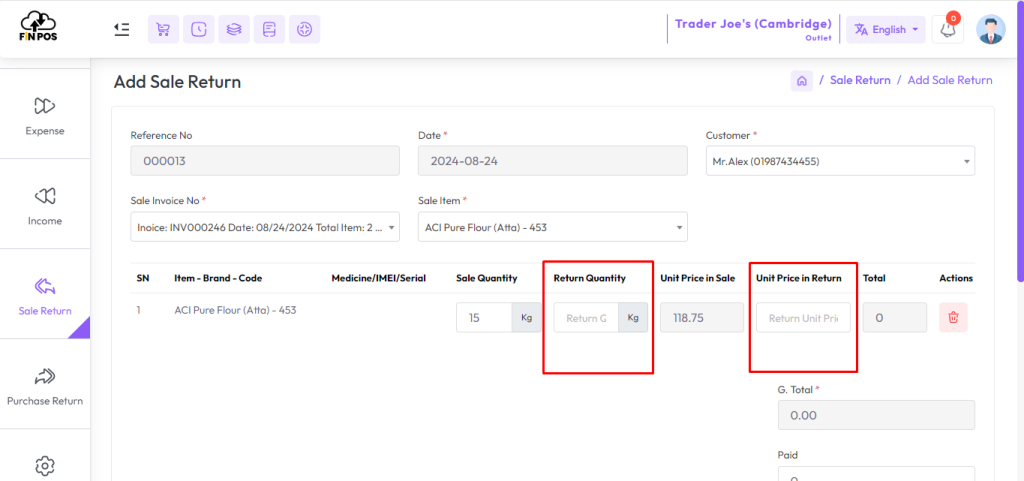The image size is (1024, 481).
Task: Click the Unit Price in Return column header
Action: click(x=799, y=278)
